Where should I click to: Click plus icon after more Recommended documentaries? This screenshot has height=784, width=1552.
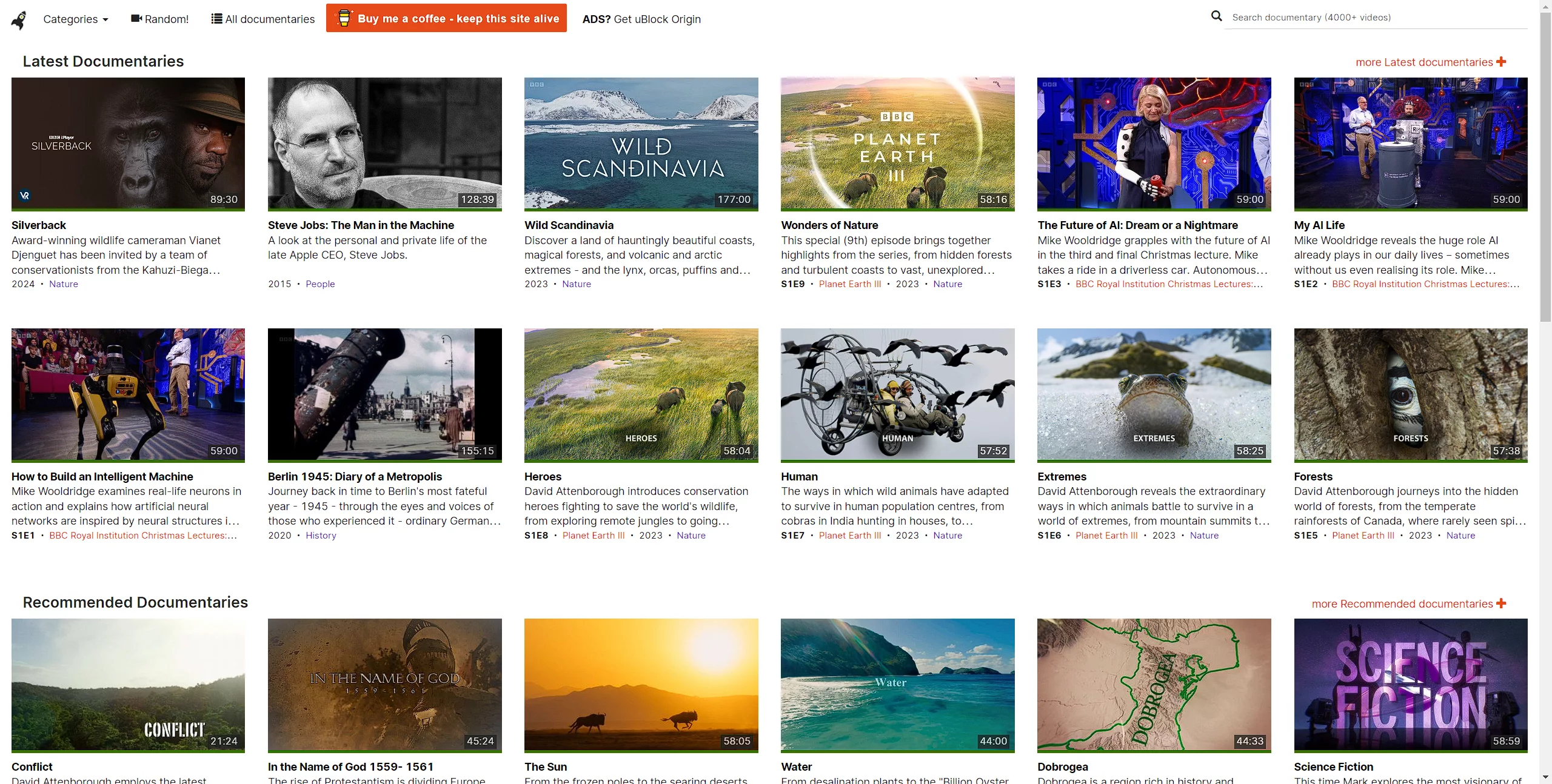tap(1501, 603)
